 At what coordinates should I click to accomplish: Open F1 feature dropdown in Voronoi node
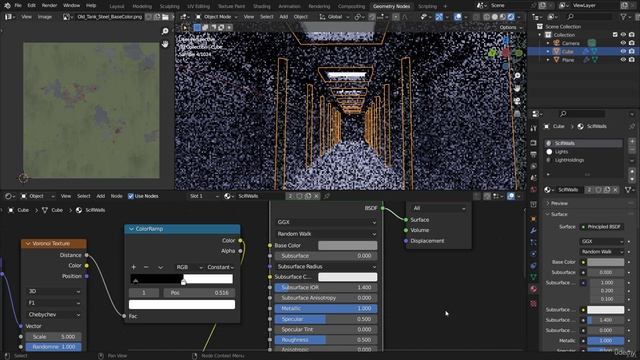[x=54, y=303]
